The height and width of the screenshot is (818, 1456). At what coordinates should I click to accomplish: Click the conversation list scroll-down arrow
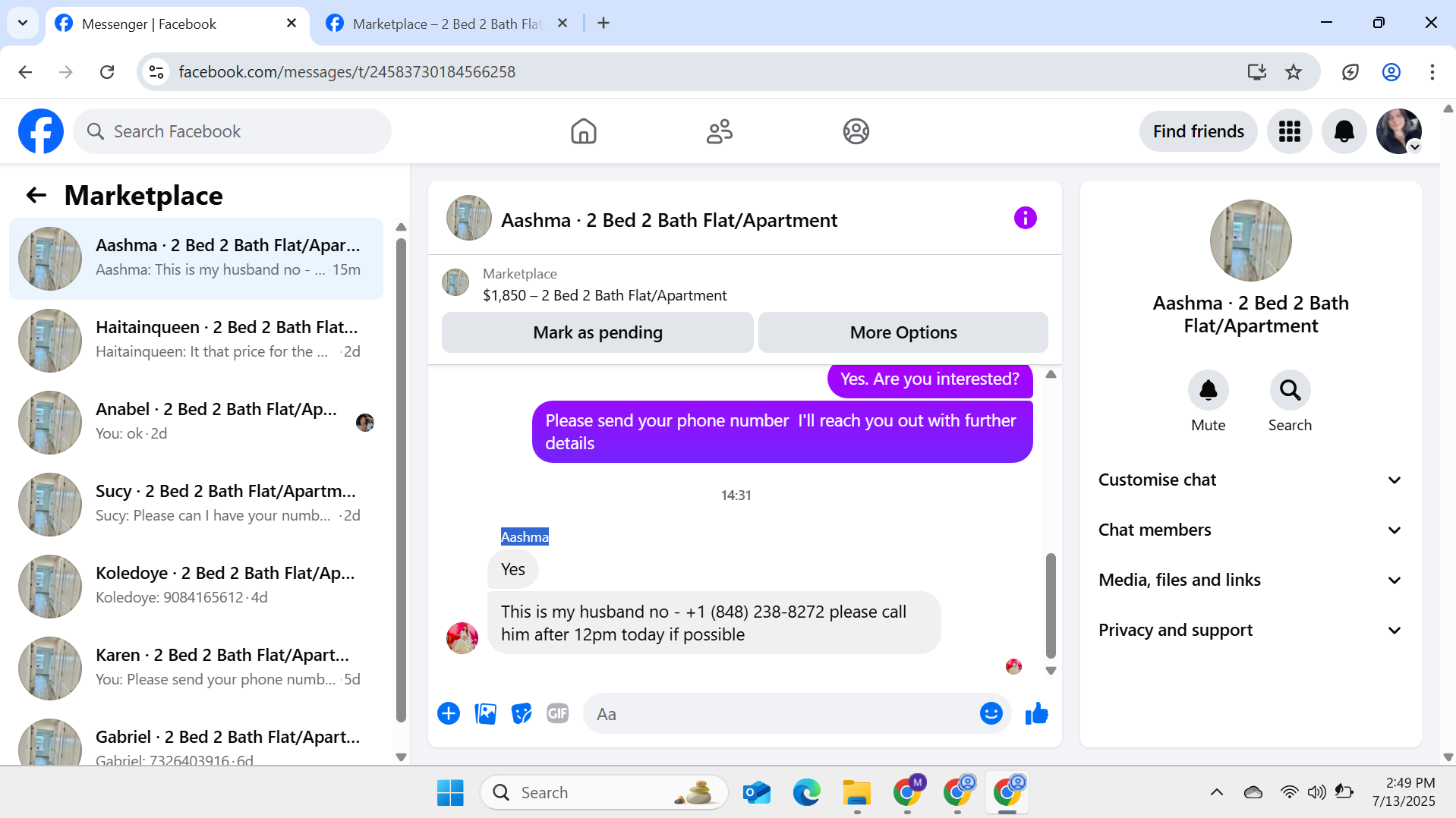pyautogui.click(x=401, y=757)
